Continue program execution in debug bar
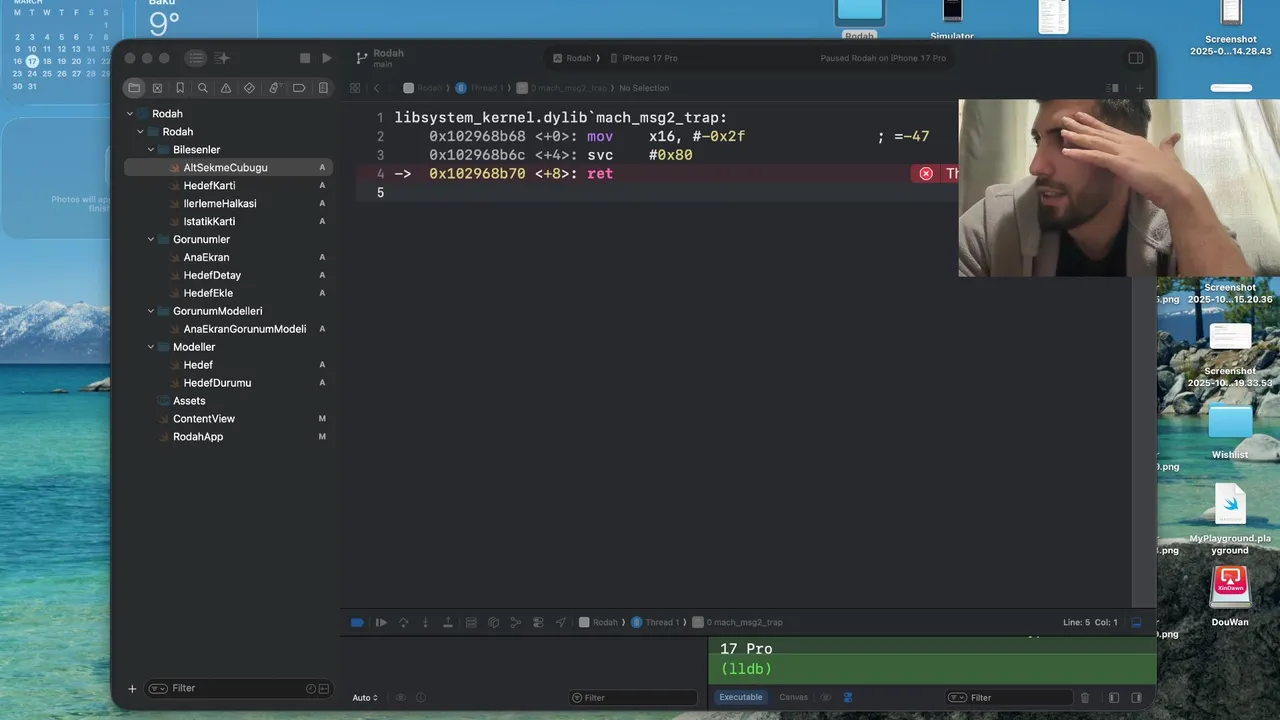This screenshot has width=1280, height=720. point(381,622)
